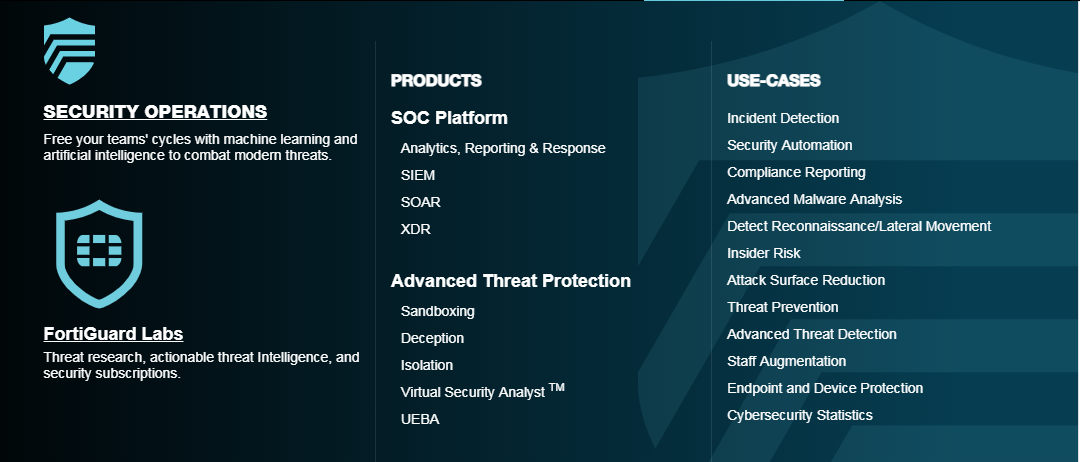1080x462 pixels.
Task: Open the SECURITY OPERATIONS heading link
Action: coord(155,112)
